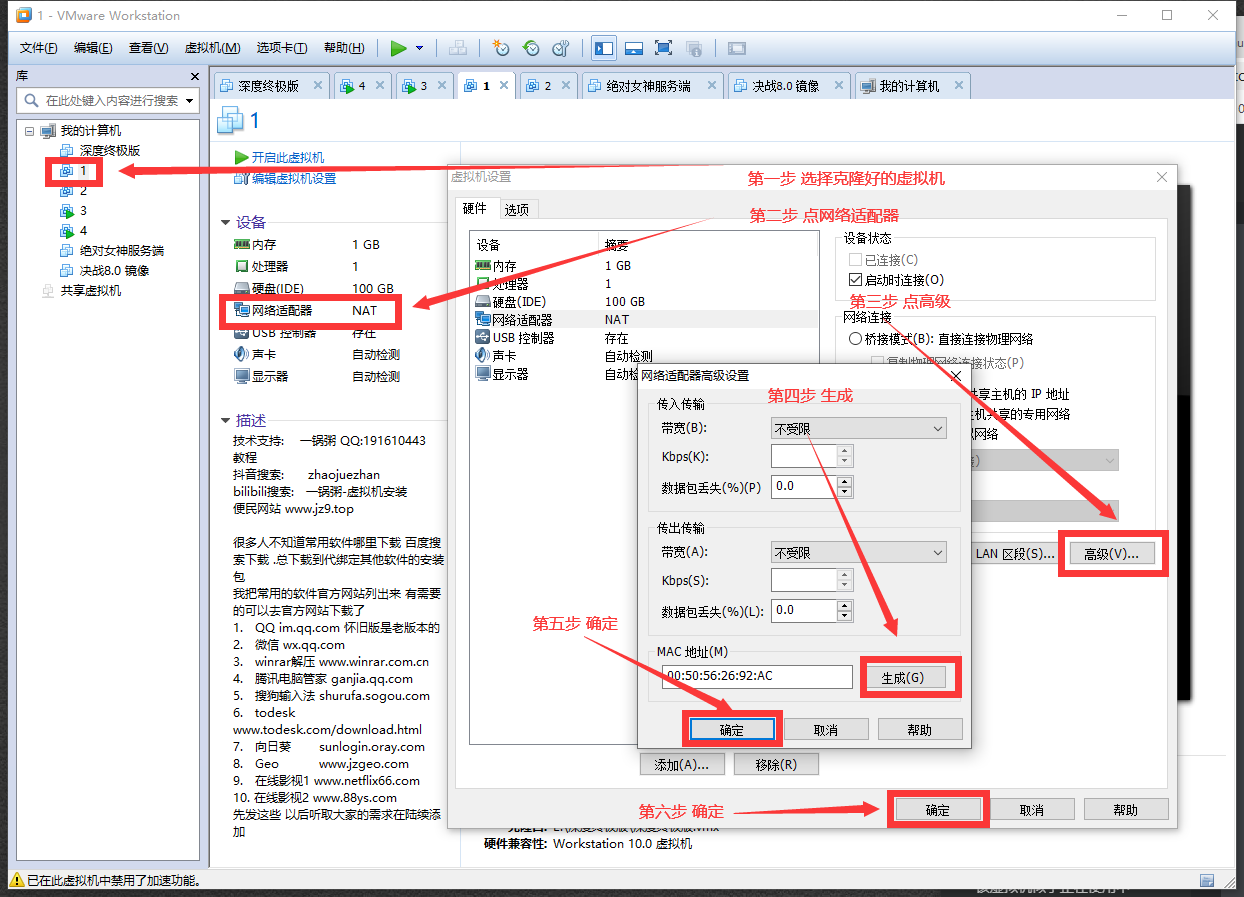
Task: Open the power options arrow beside play icon
Action: [419, 48]
